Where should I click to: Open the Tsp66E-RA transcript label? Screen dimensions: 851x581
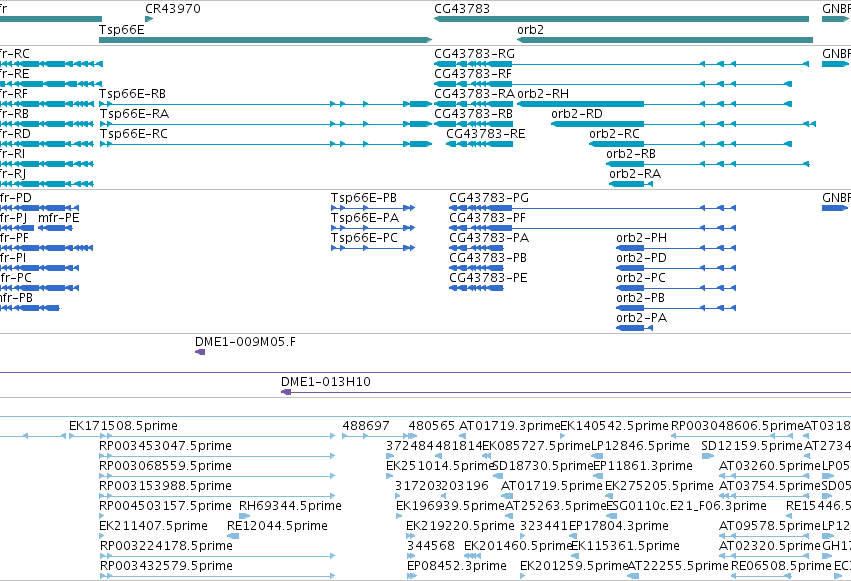134,114
